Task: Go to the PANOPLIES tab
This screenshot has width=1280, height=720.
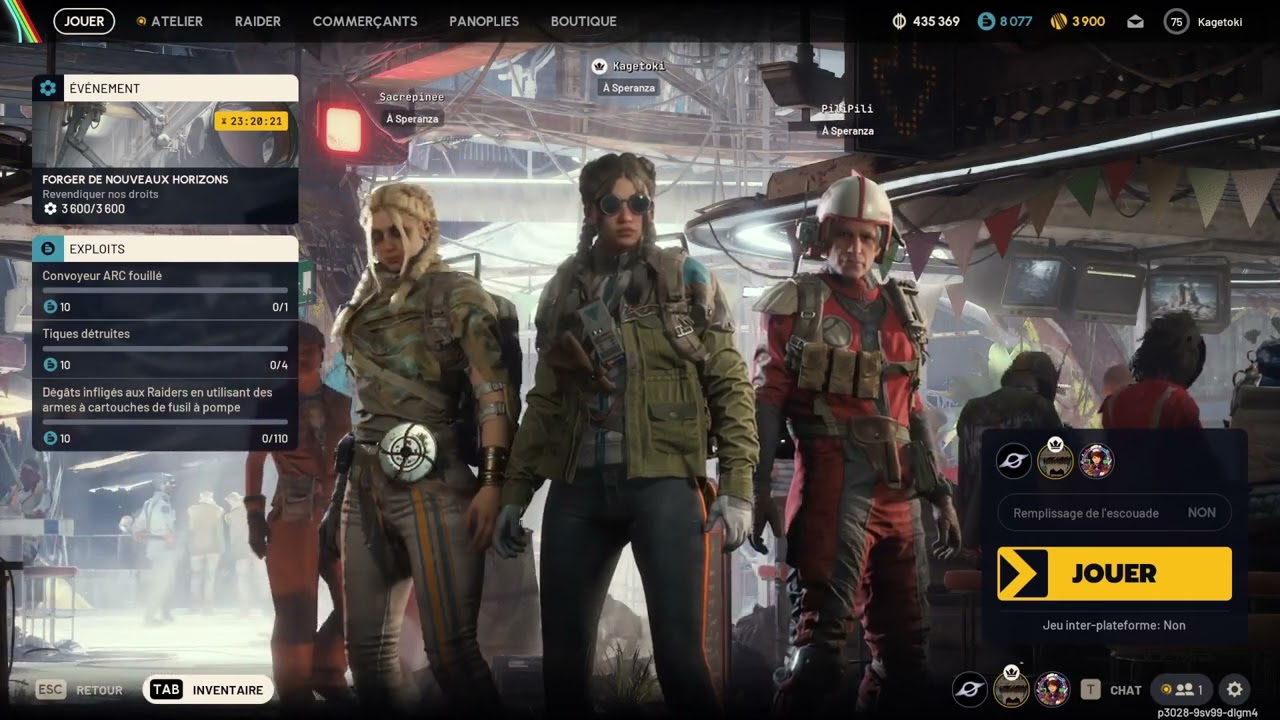Action: coord(484,21)
